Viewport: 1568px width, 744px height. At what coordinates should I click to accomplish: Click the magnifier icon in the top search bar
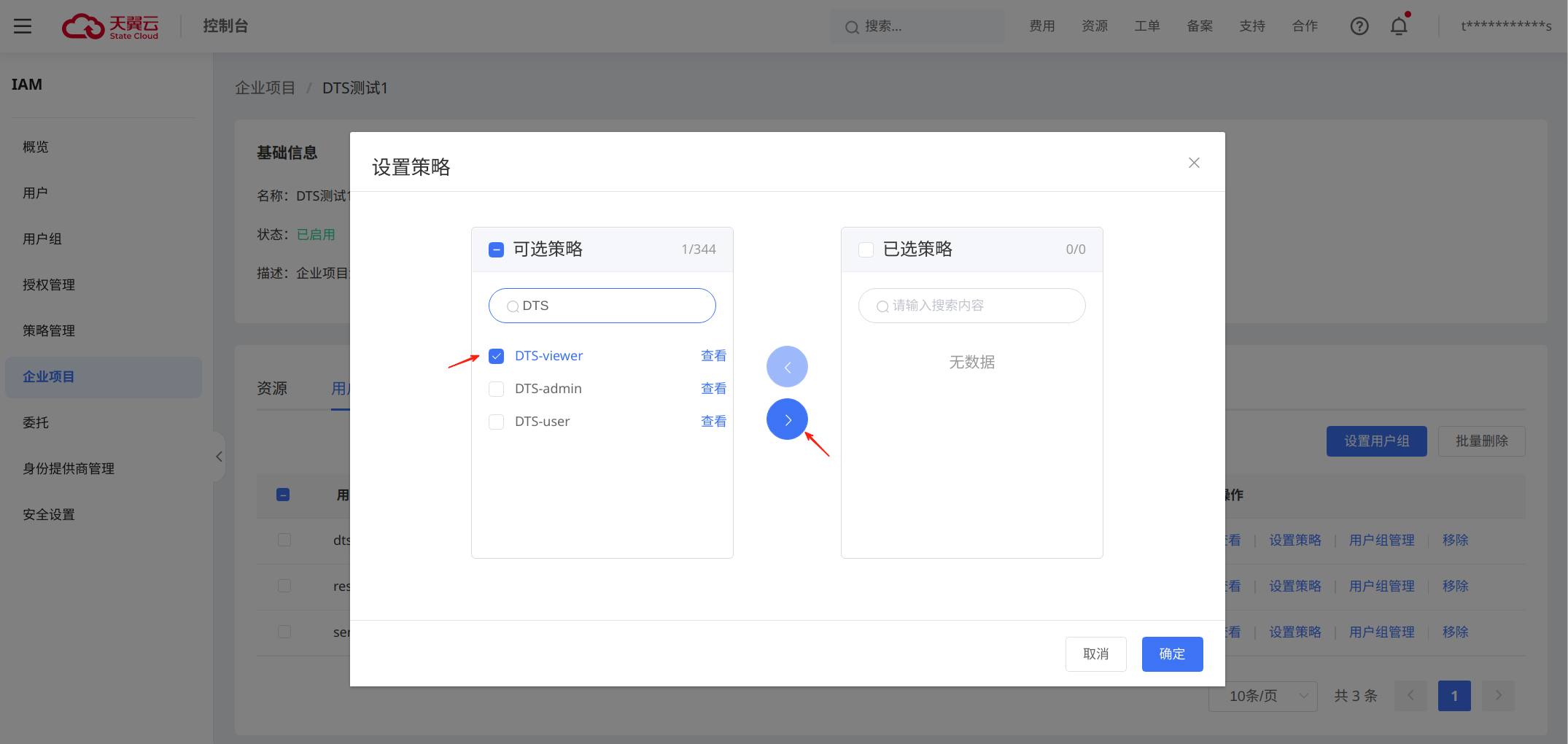coord(851,26)
